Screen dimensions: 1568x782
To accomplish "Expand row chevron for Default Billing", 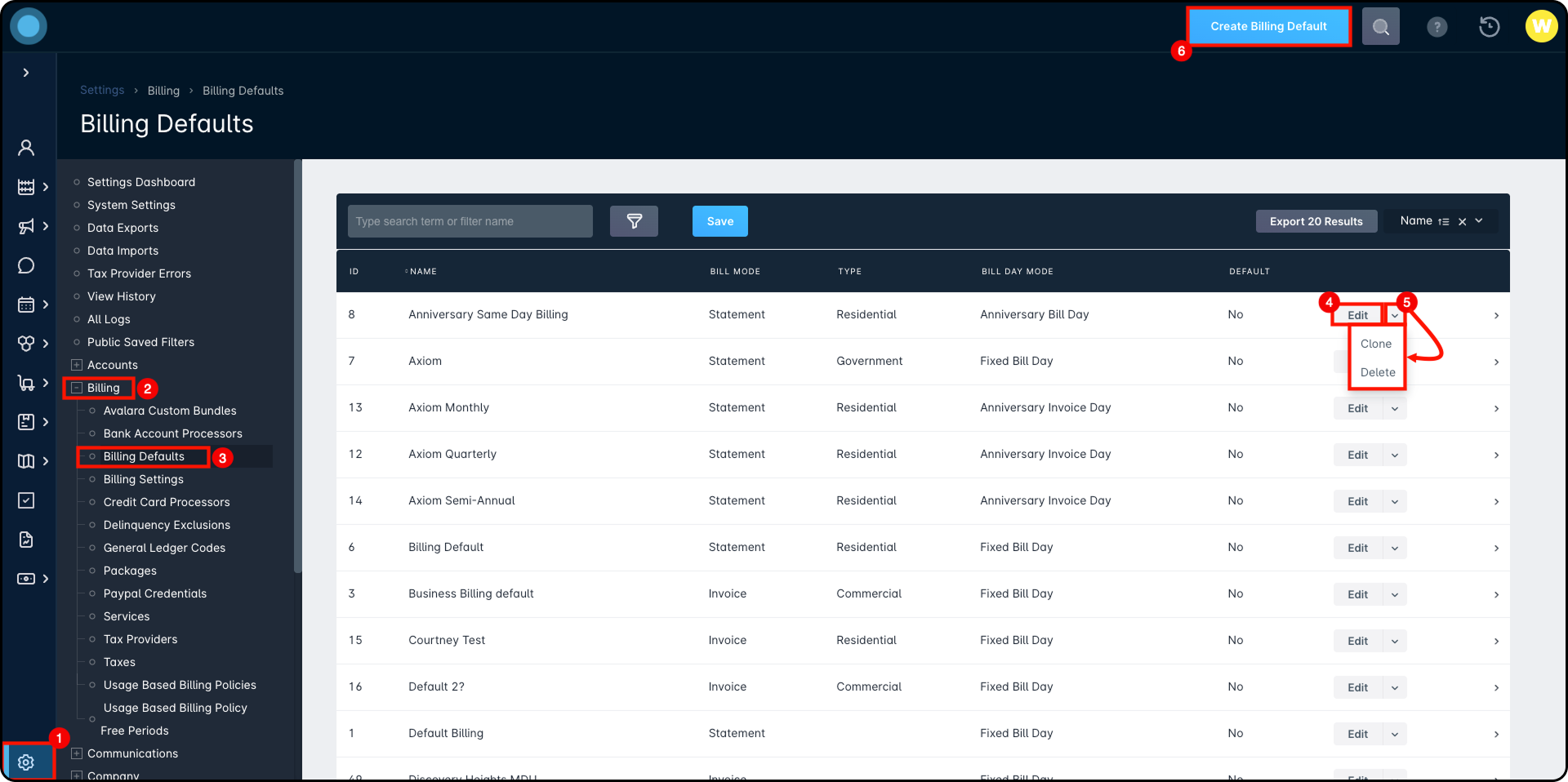I will pos(1496,734).
